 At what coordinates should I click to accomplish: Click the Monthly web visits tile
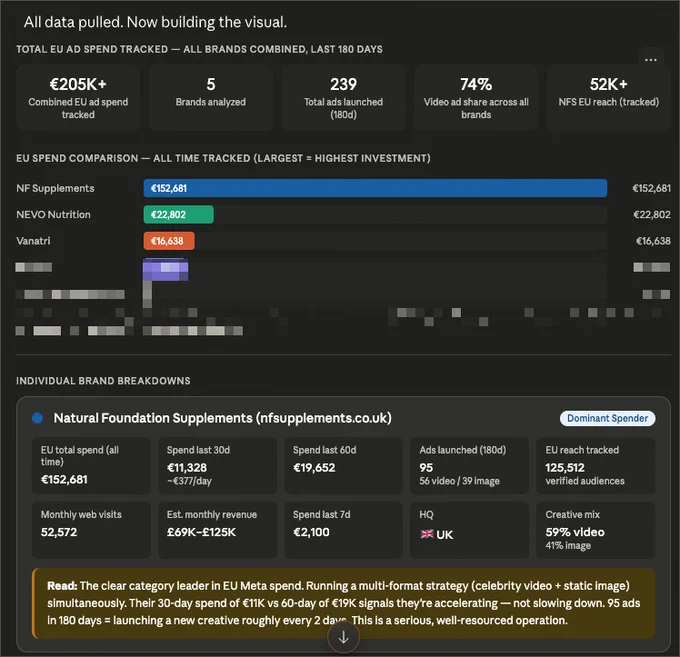coord(91,530)
